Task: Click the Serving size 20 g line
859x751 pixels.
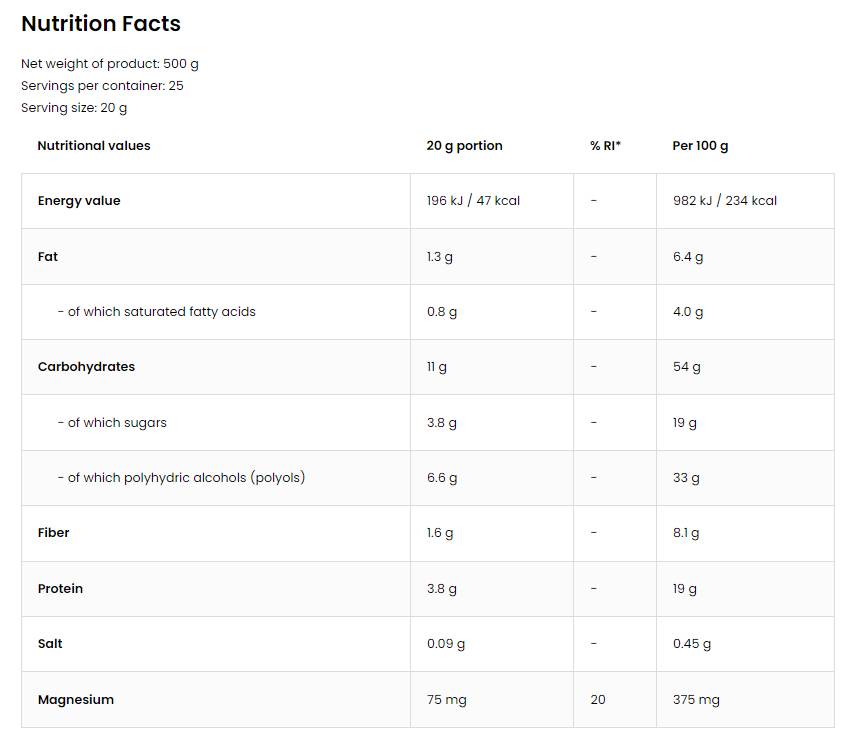Action: [74, 108]
